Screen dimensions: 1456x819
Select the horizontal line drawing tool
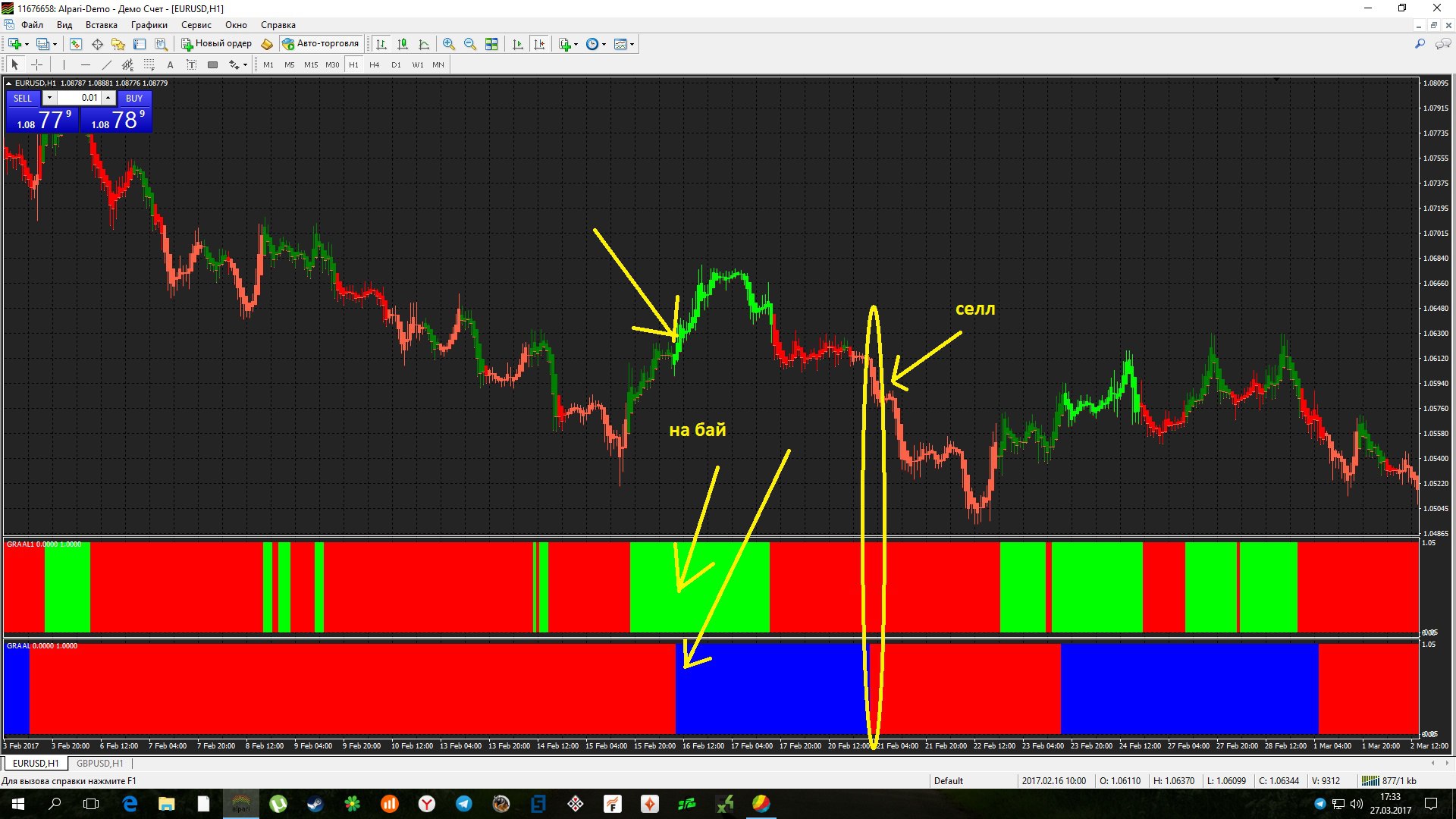[x=85, y=64]
